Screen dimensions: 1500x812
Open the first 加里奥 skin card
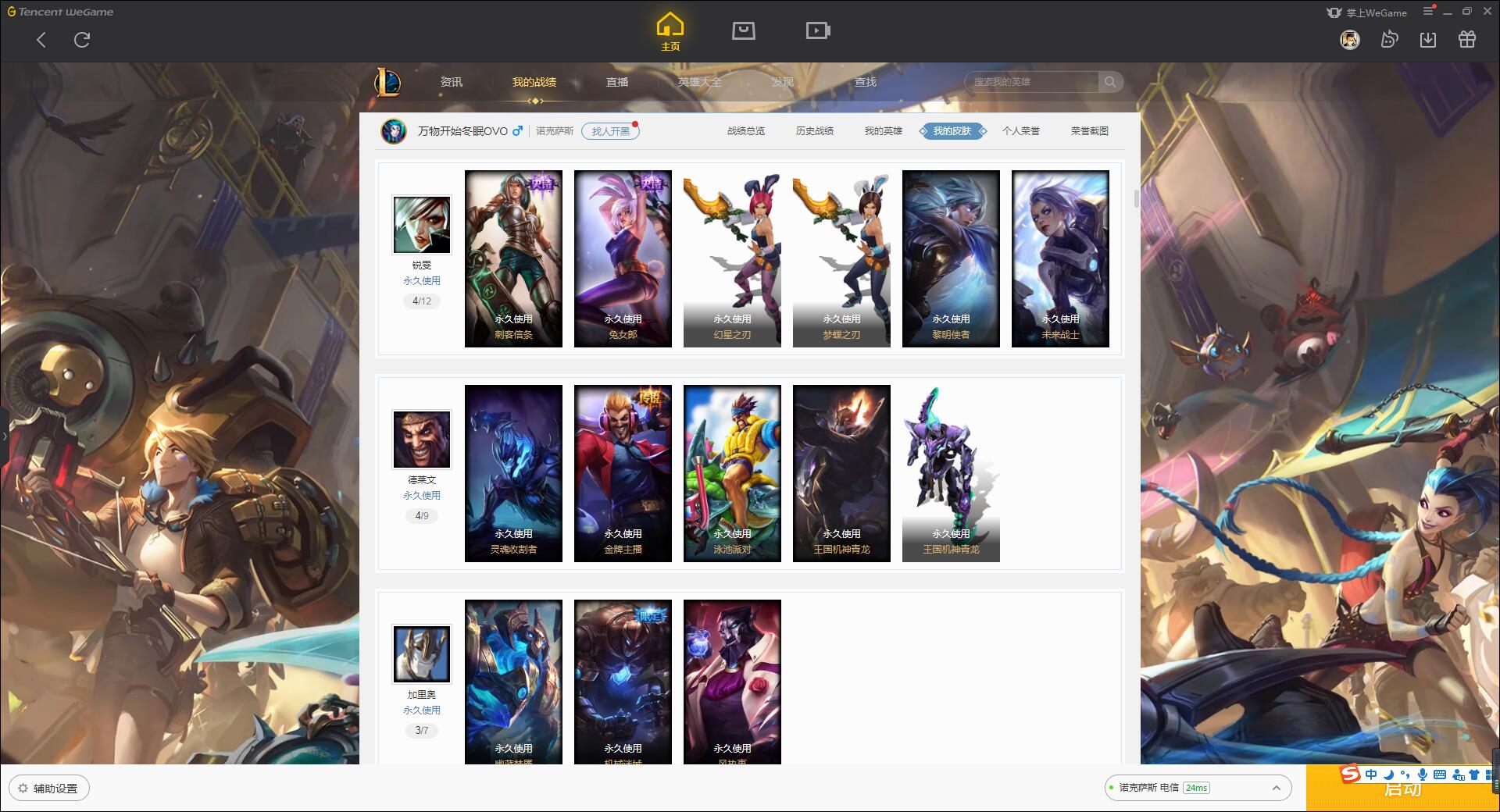(513, 682)
